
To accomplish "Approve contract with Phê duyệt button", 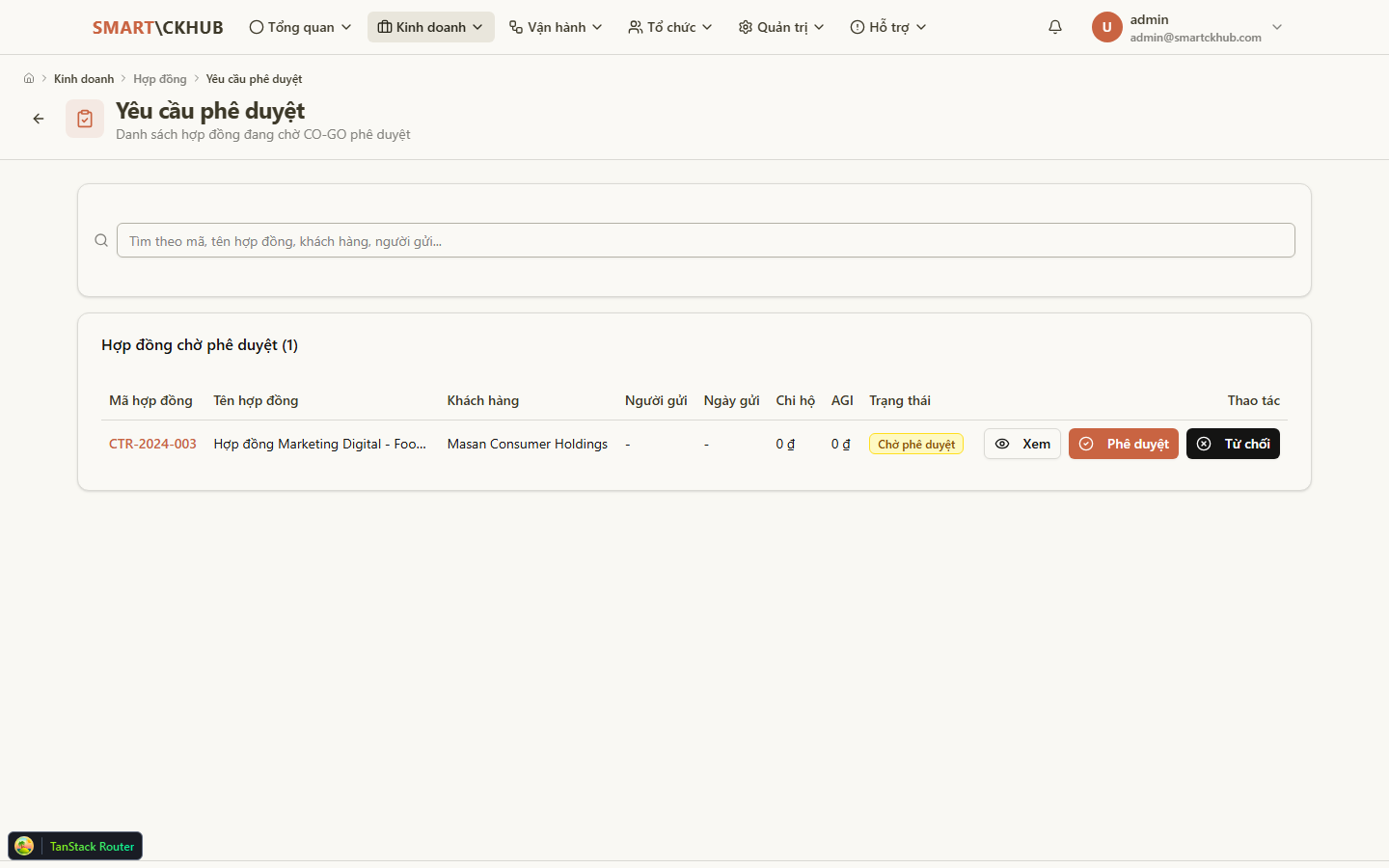I will [1124, 444].
